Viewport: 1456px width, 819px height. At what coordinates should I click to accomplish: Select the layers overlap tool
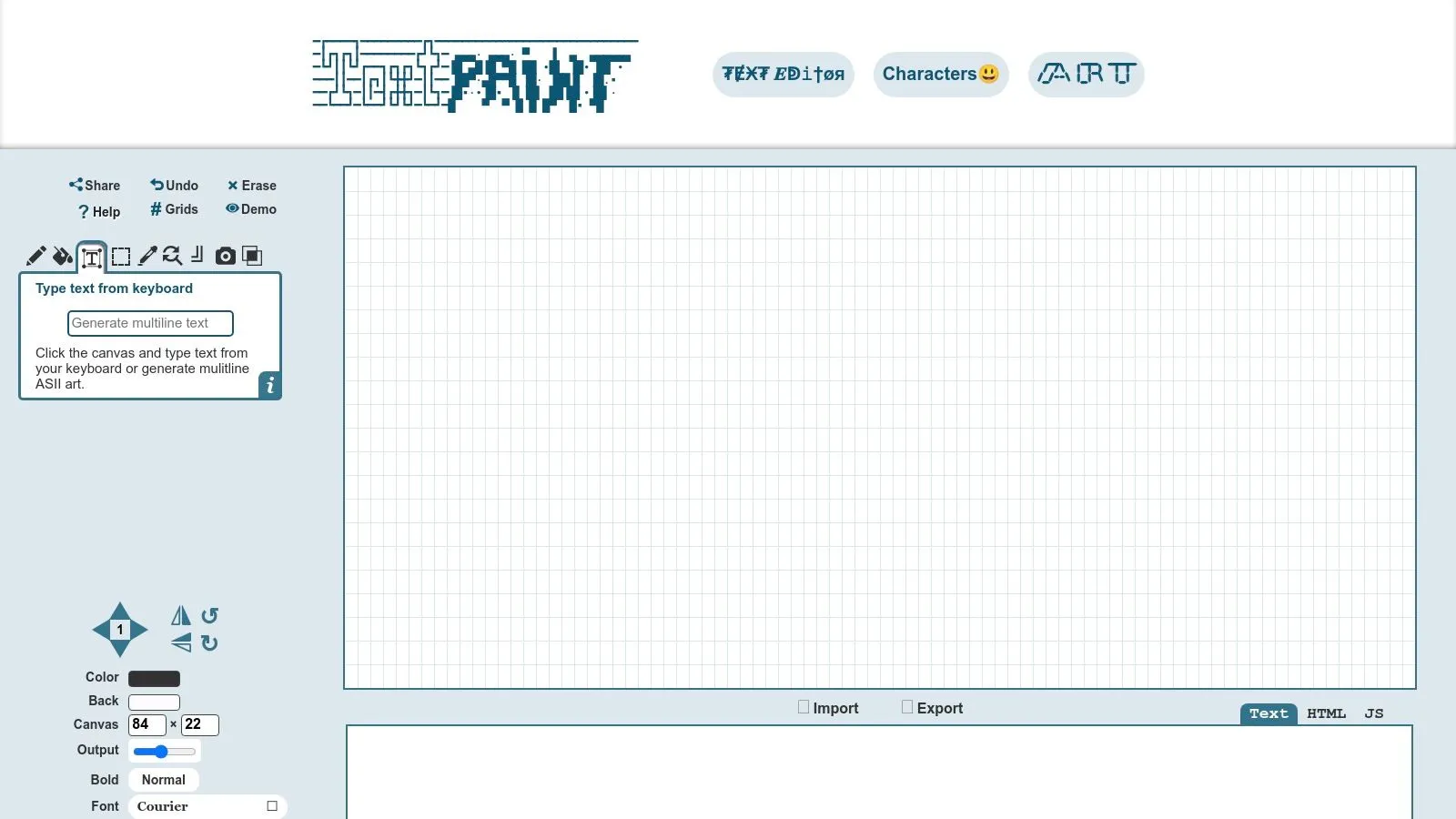point(252,256)
